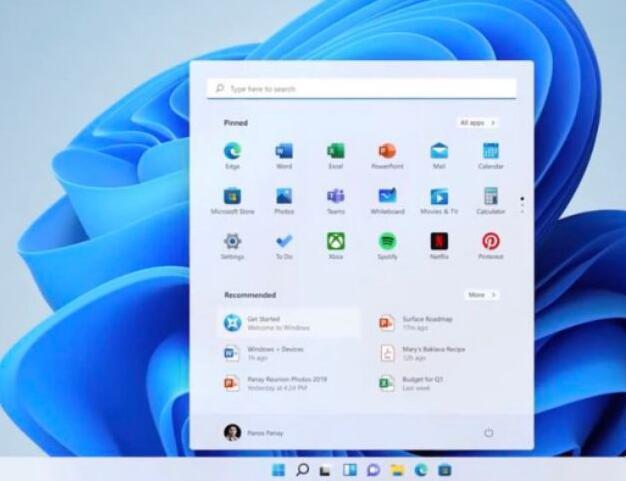Open Task View on the taskbar

(x=325, y=471)
